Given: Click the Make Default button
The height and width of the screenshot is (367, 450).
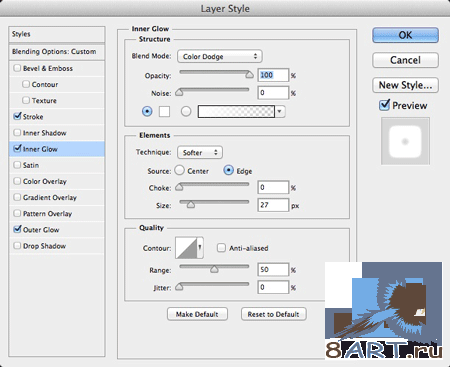Looking at the screenshot, I should (x=197, y=314).
